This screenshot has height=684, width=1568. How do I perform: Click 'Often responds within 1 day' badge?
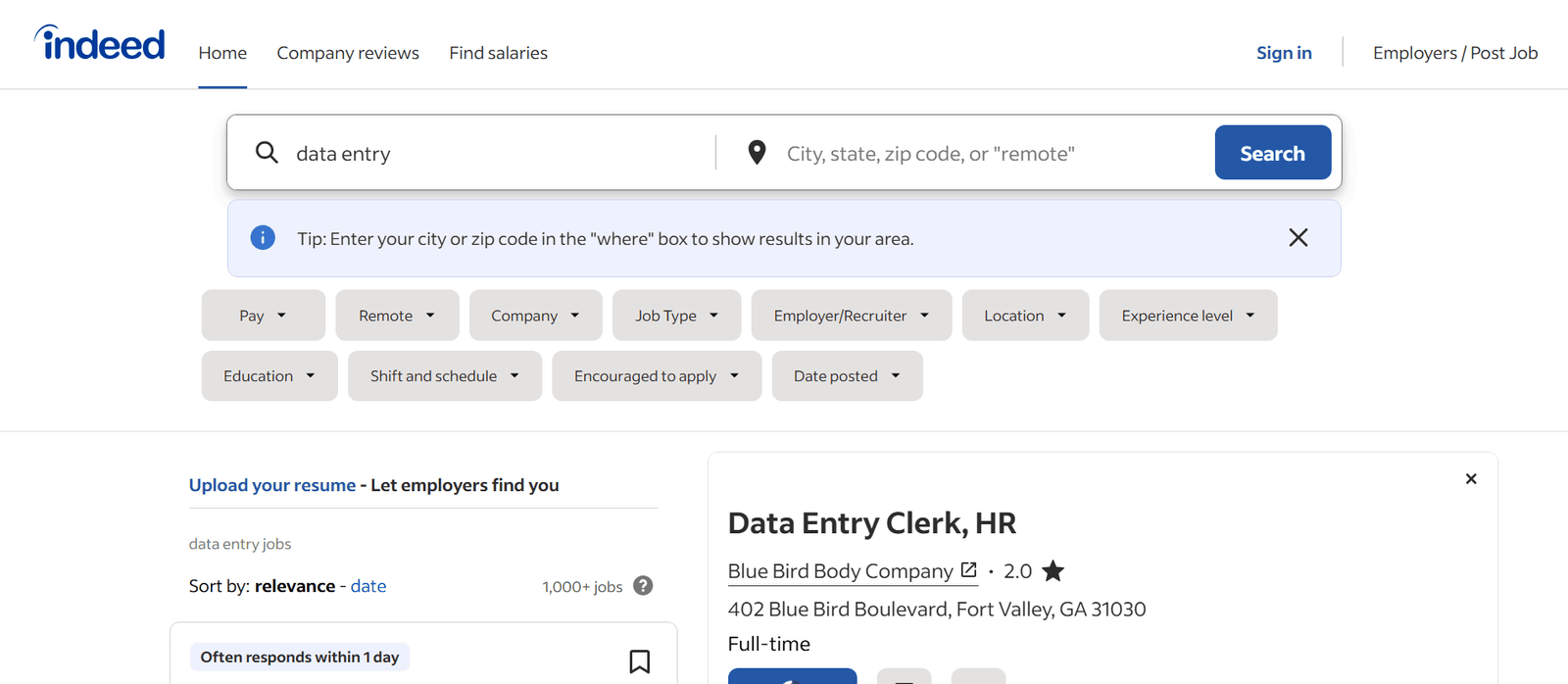300,657
